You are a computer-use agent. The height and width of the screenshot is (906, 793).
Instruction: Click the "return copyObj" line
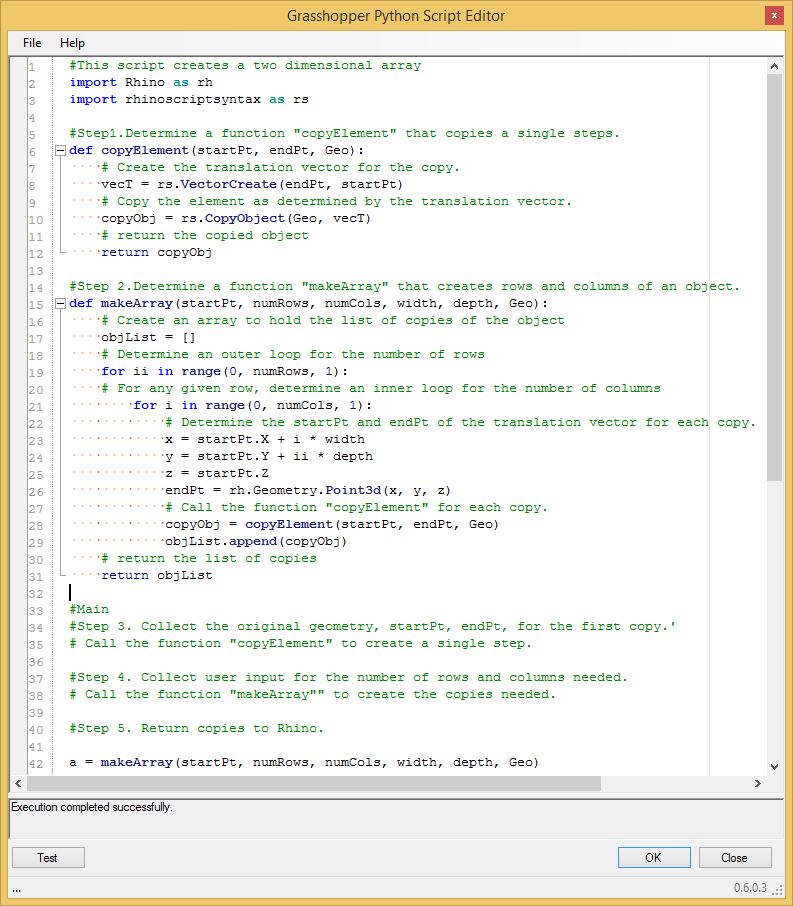(157, 253)
